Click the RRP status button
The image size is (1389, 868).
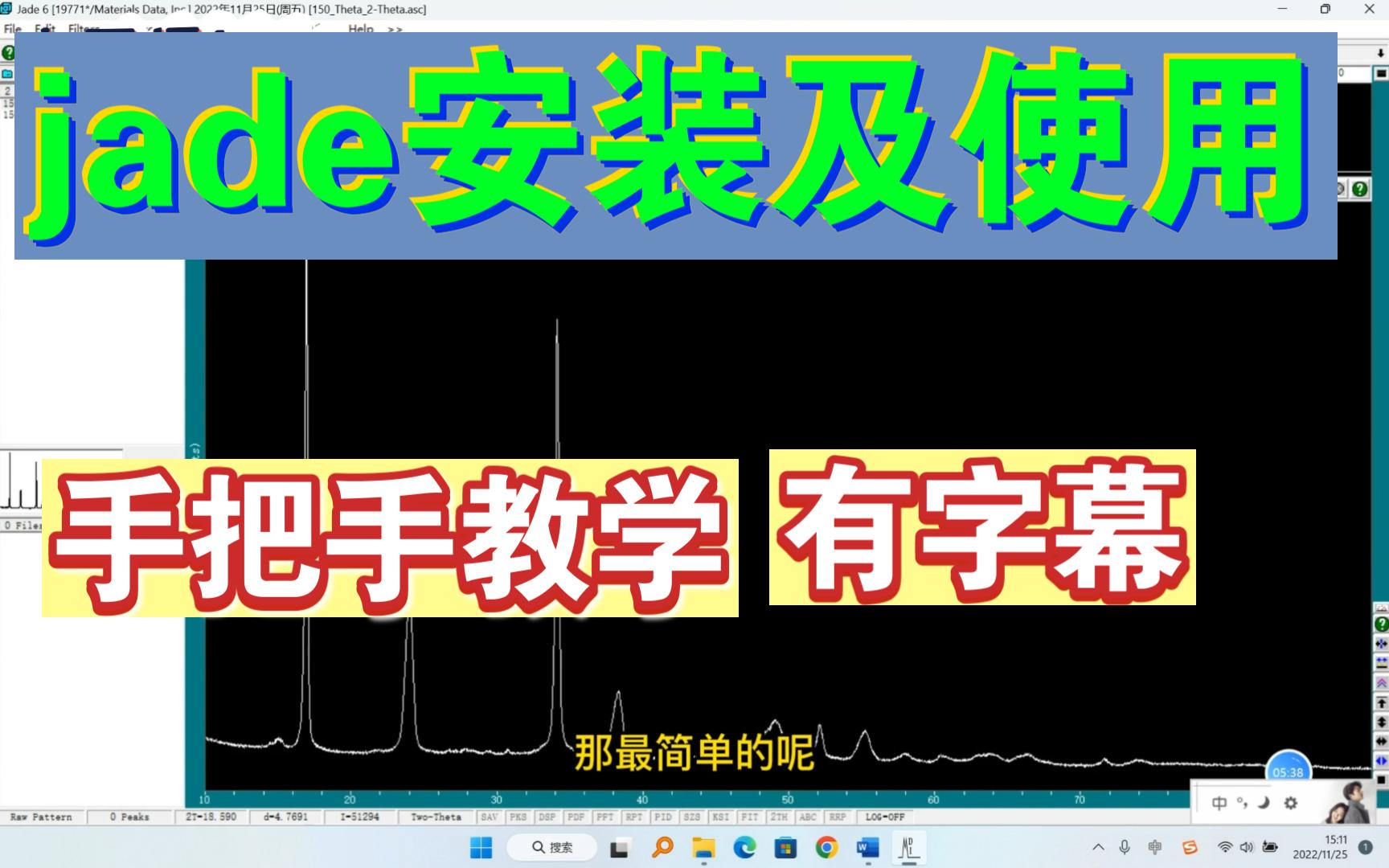(x=838, y=817)
